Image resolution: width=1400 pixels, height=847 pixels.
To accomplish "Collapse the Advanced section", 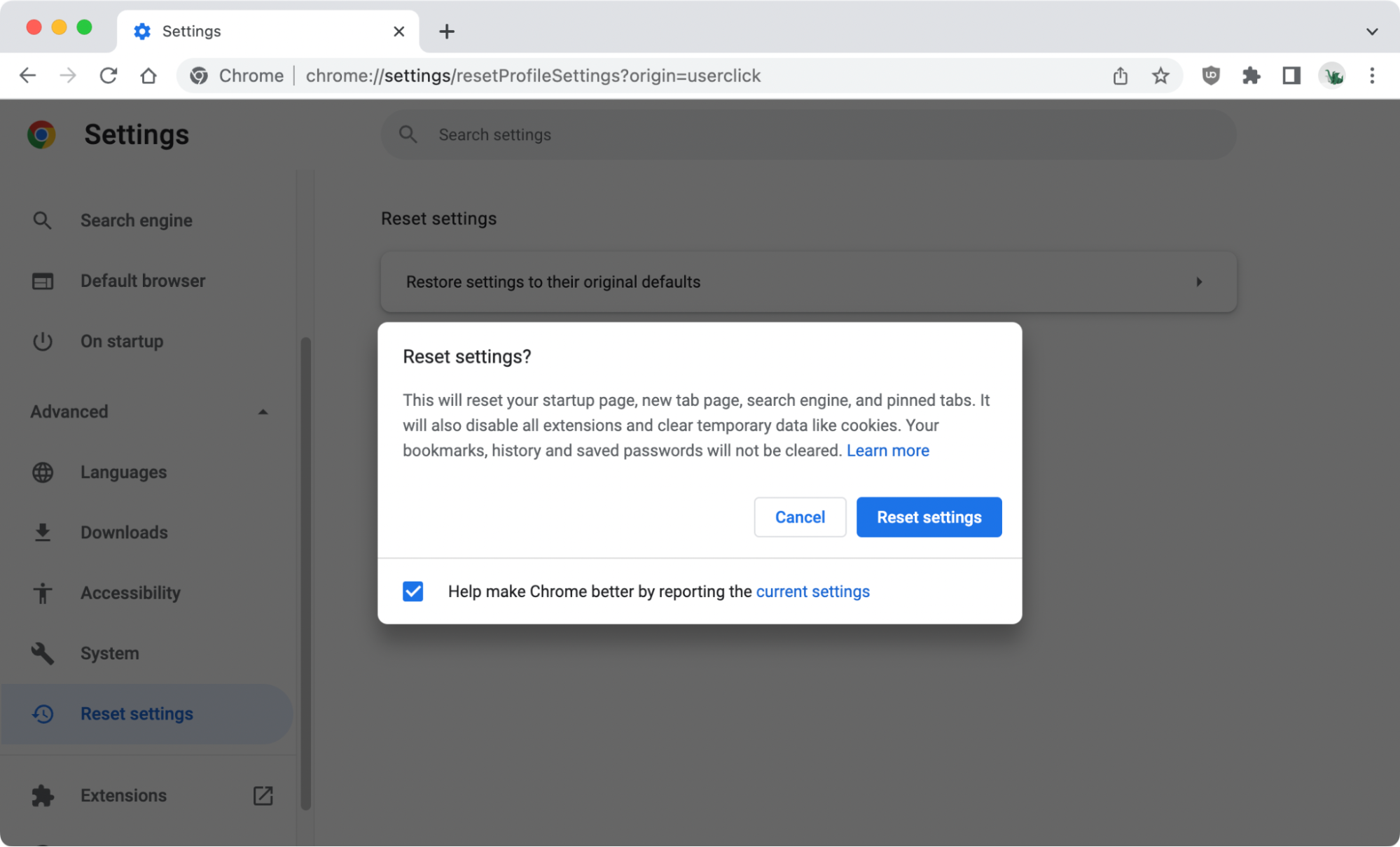I will [x=148, y=412].
